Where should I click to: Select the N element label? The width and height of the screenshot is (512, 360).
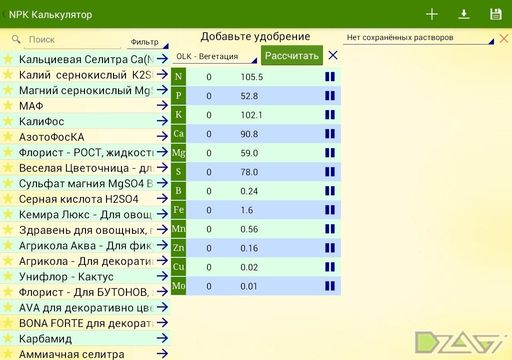[x=178, y=77]
